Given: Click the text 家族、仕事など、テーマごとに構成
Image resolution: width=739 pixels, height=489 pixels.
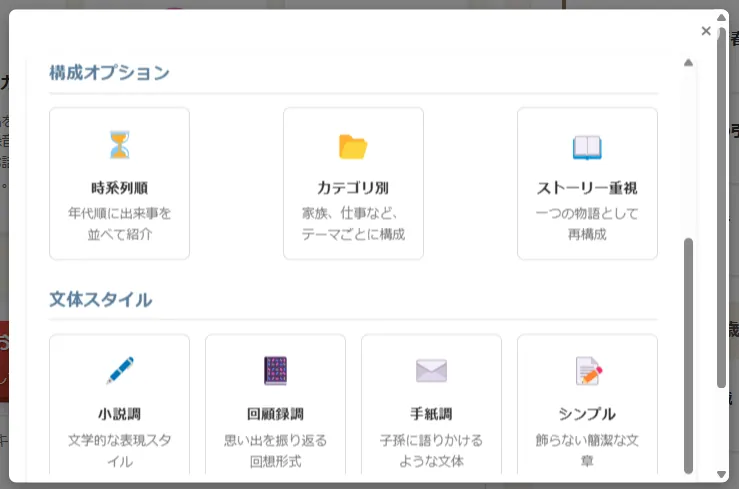Looking at the screenshot, I should [x=353, y=223].
